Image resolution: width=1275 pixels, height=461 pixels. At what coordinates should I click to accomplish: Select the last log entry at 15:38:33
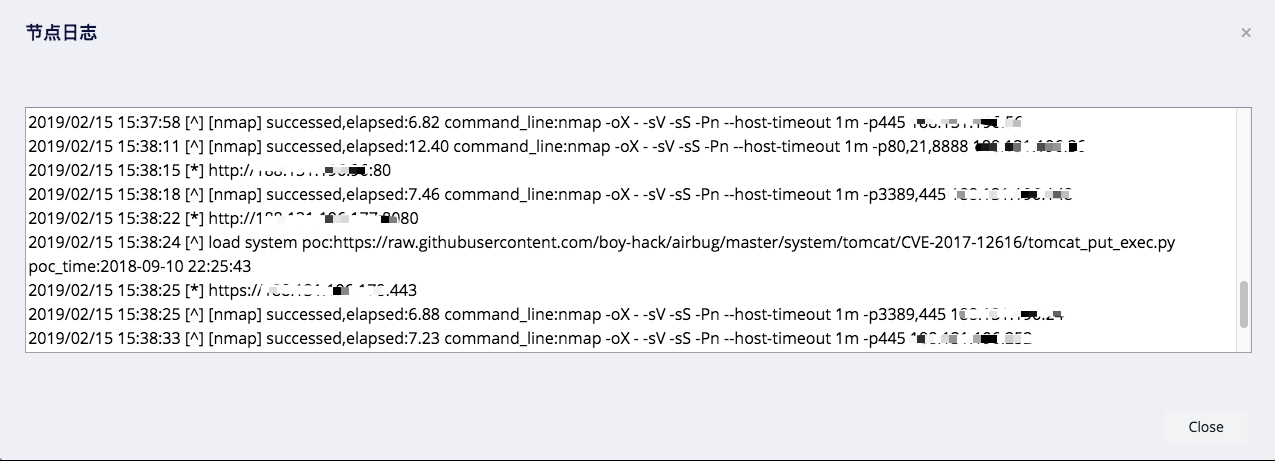click(x=530, y=339)
